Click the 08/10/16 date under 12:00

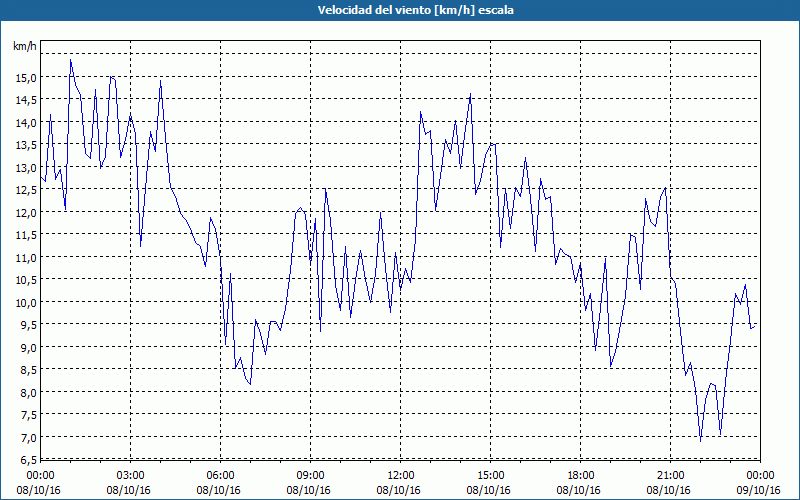(x=398, y=490)
